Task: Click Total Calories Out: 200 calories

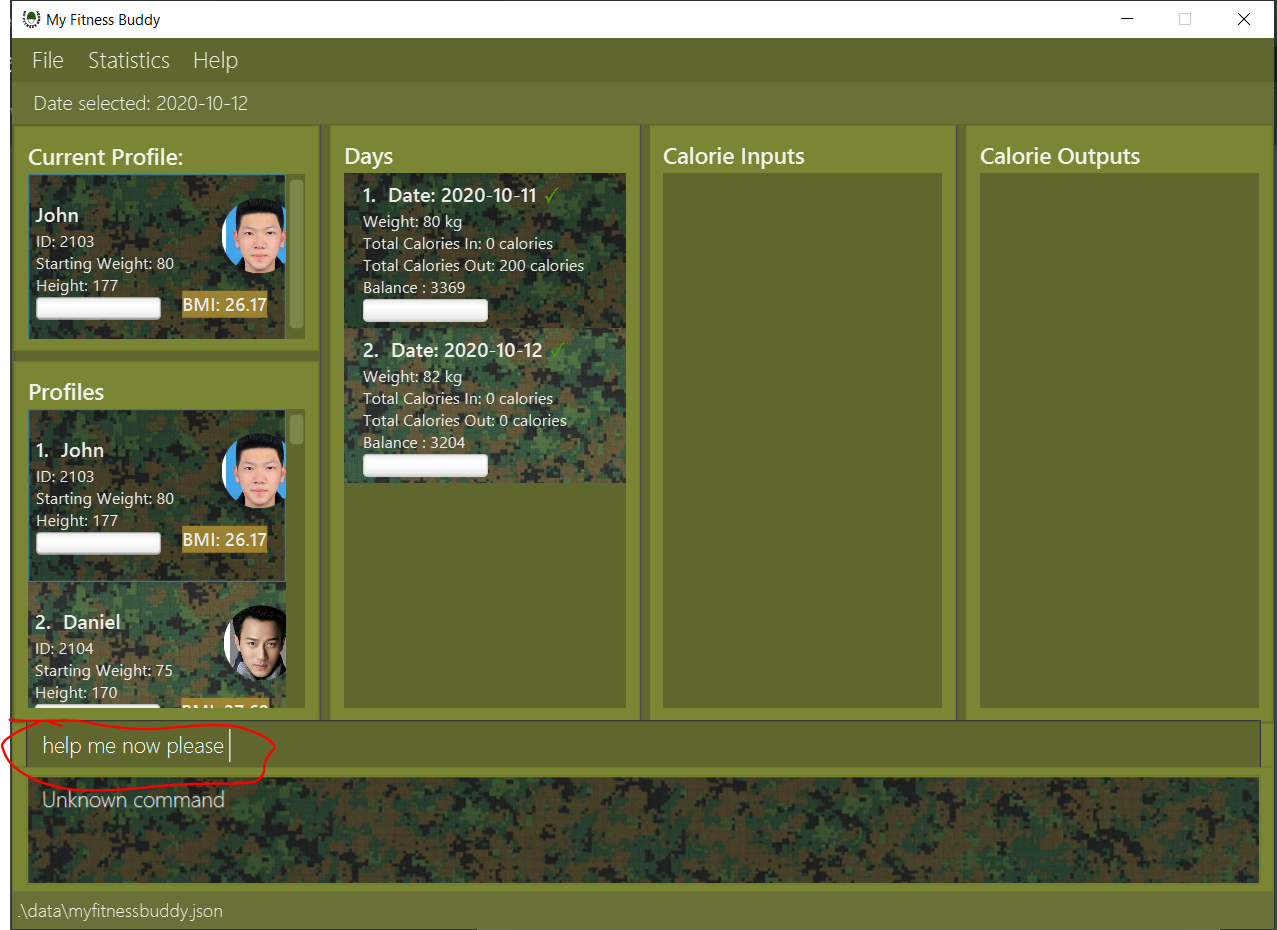Action: (473, 265)
